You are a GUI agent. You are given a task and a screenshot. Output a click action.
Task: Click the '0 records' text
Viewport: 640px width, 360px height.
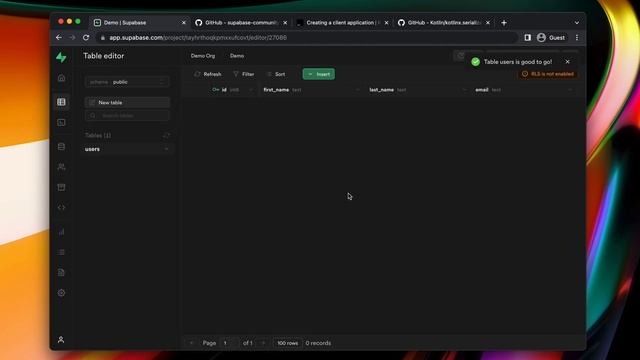coord(318,343)
